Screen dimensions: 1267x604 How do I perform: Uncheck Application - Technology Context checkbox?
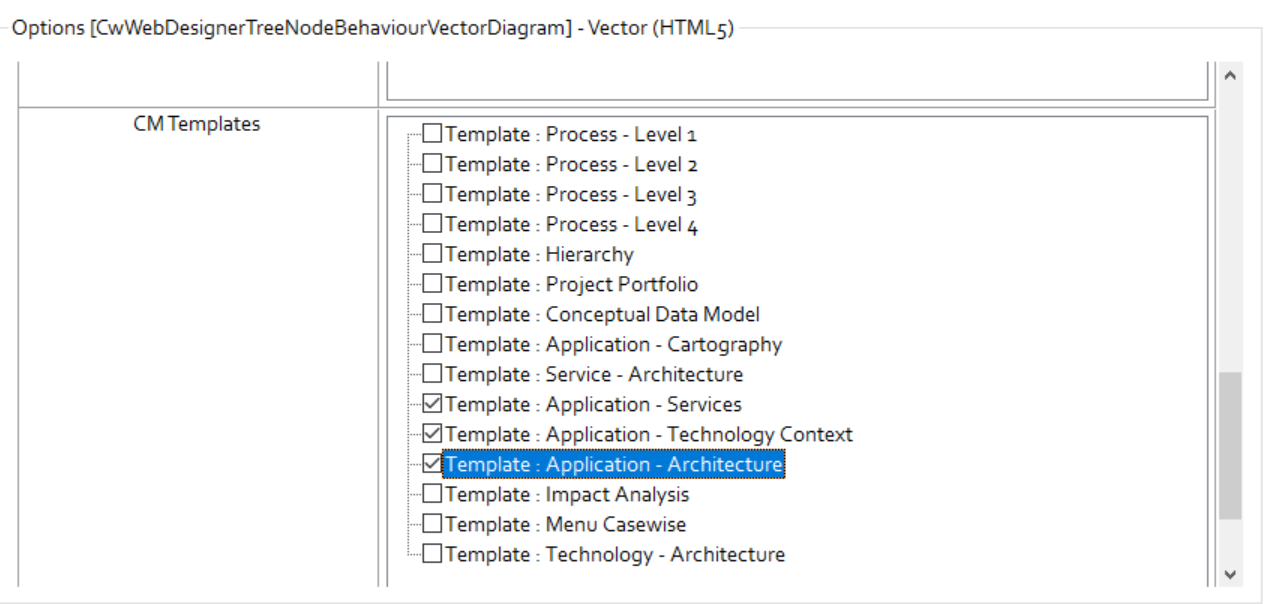tap(432, 434)
